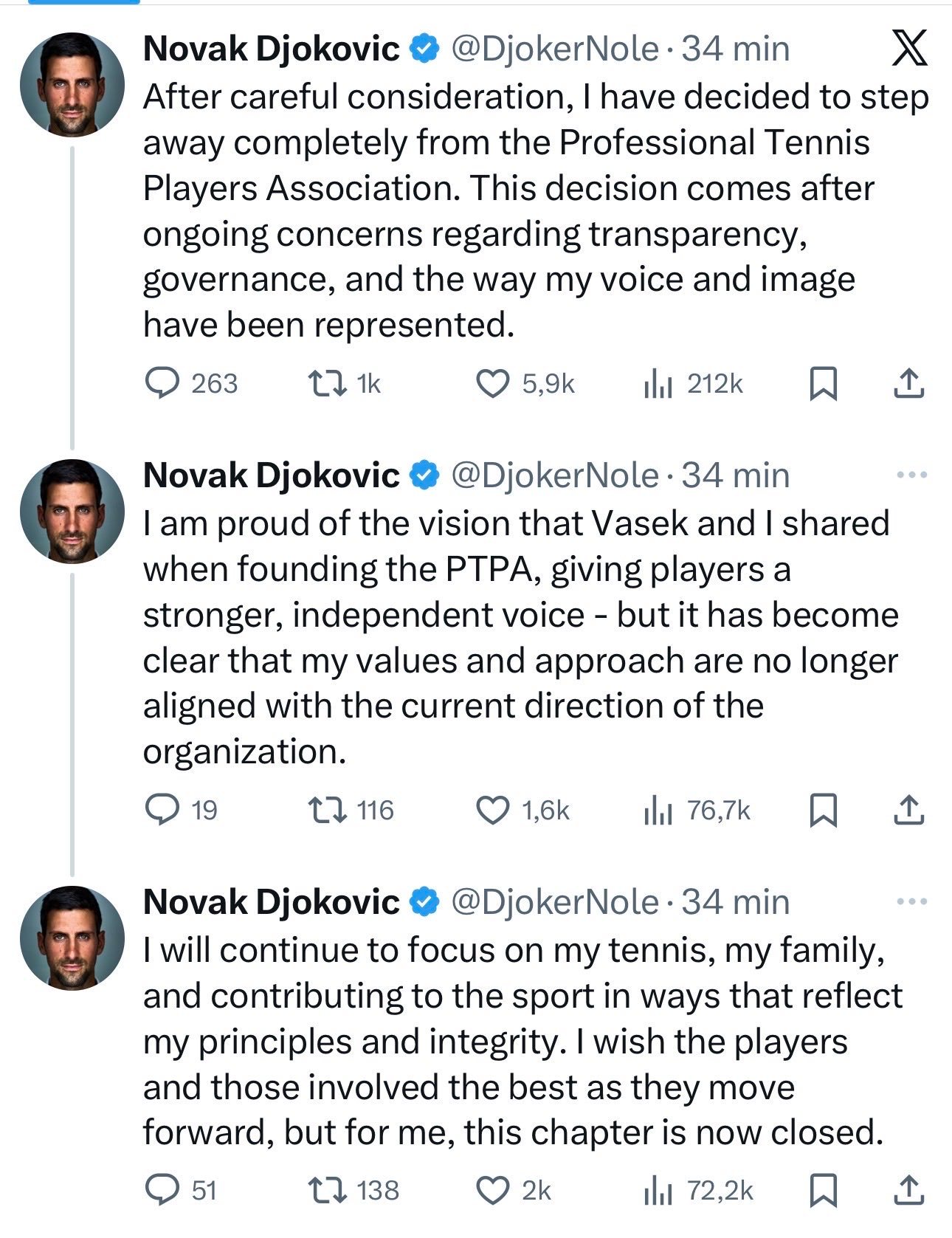The image size is (952, 1238).
Task: Open the @DjokerNole handle in first tweet
Action: tap(553, 49)
